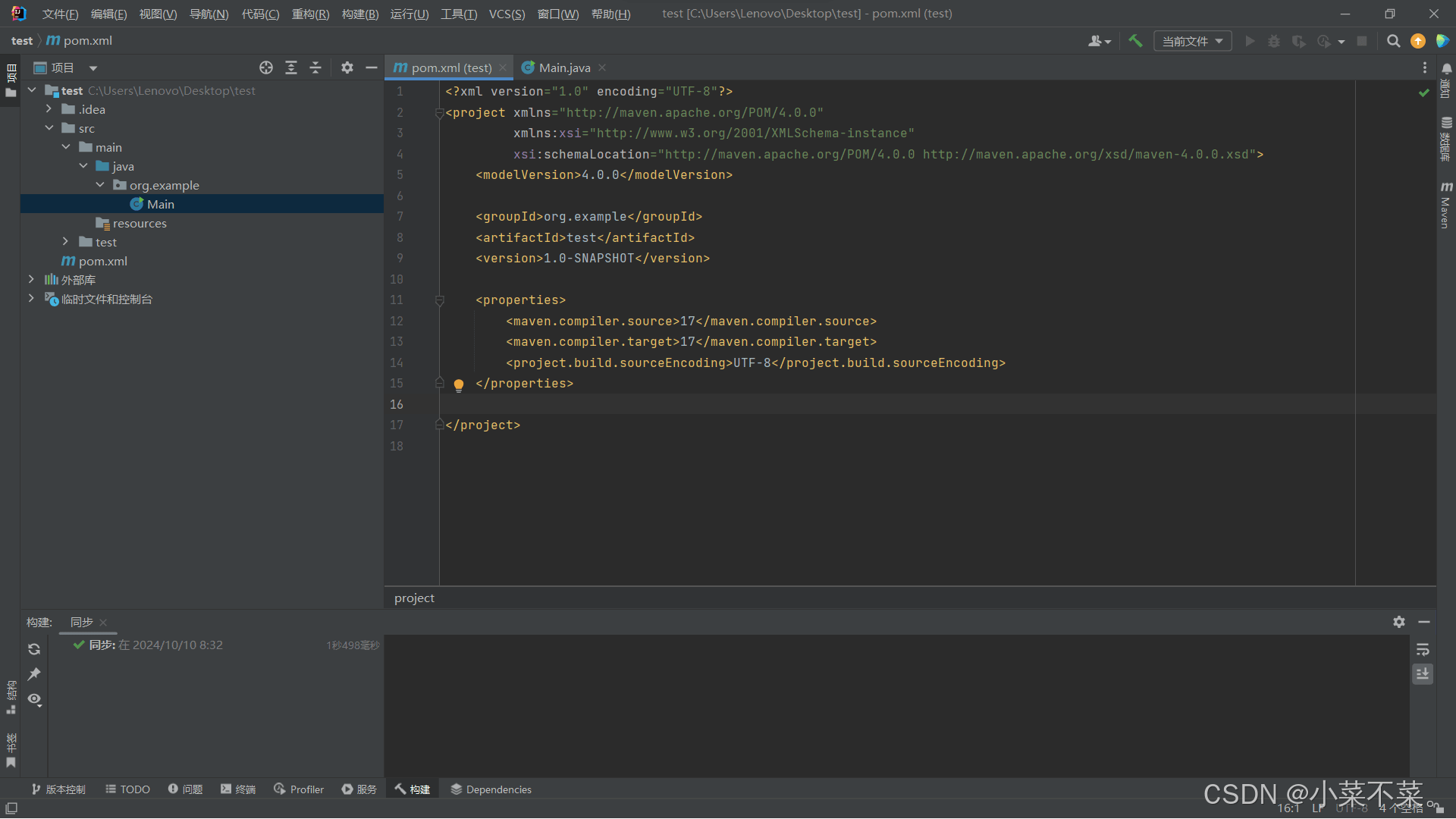Toggle tool window bars icon in status corner
This screenshot has height=819, width=1456.
tap(11, 808)
